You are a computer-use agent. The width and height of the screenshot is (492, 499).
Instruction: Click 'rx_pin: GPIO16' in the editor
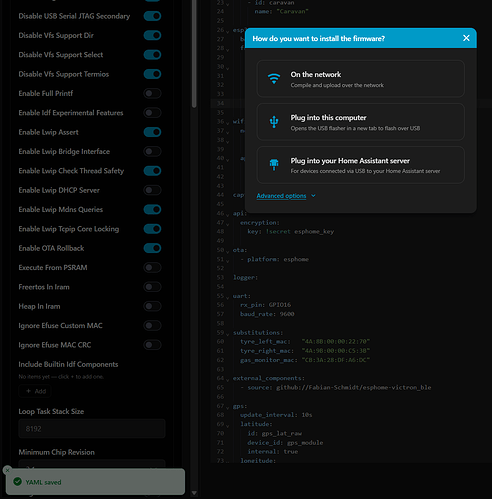point(265,305)
